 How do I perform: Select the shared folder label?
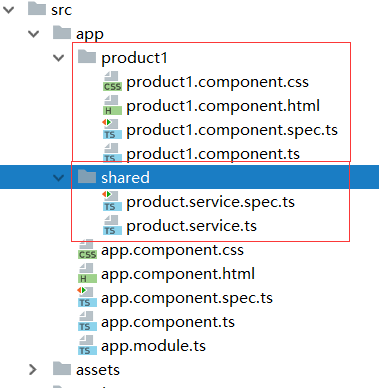[125, 178]
